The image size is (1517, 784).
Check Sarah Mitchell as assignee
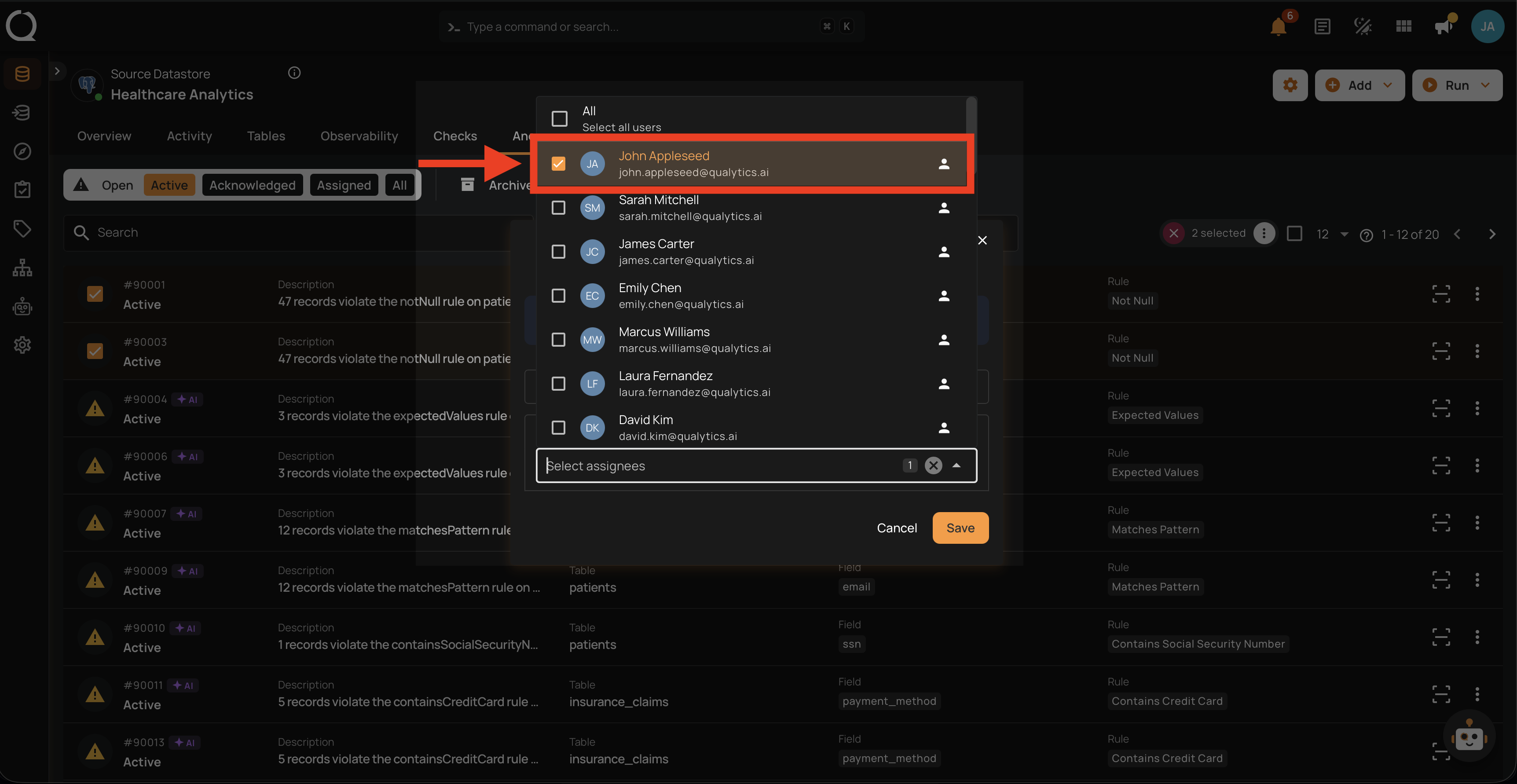pos(558,208)
